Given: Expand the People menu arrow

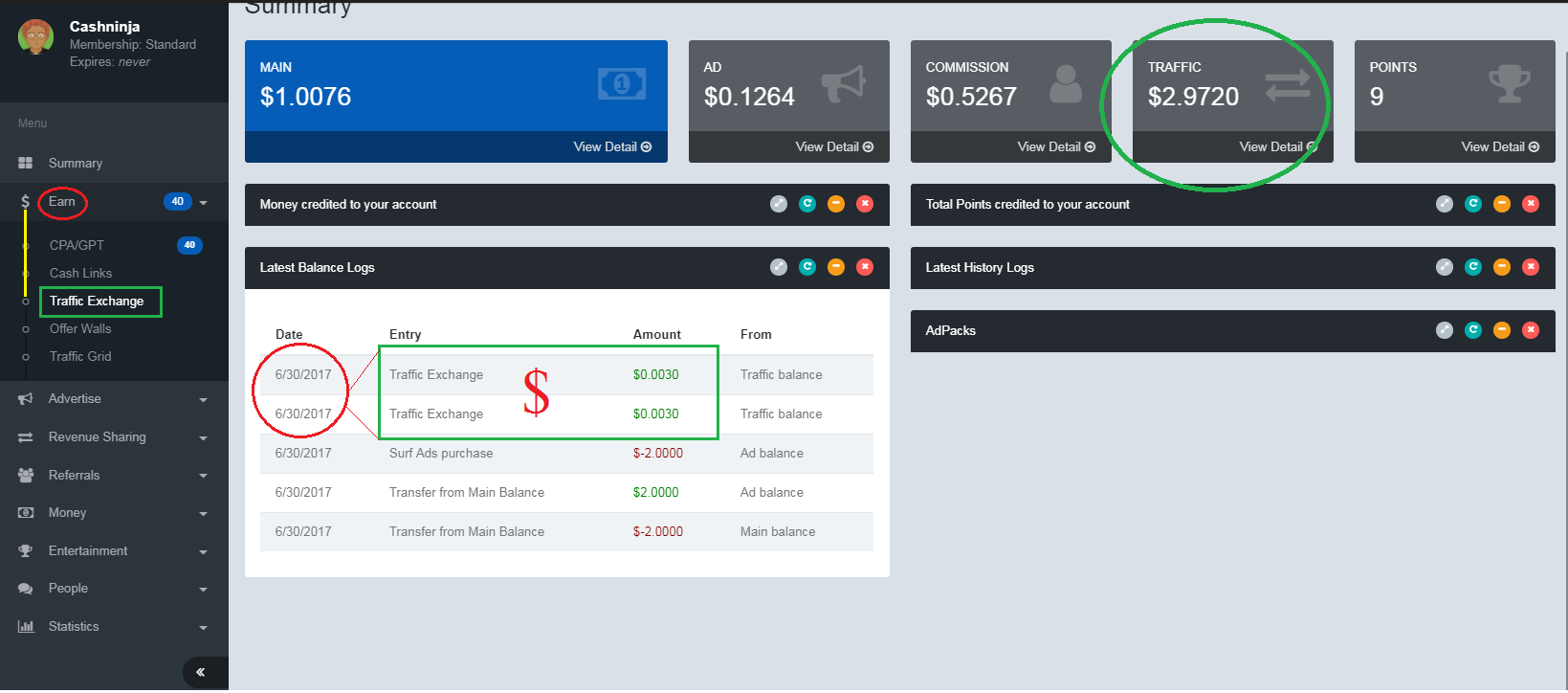Looking at the screenshot, I should click(203, 589).
